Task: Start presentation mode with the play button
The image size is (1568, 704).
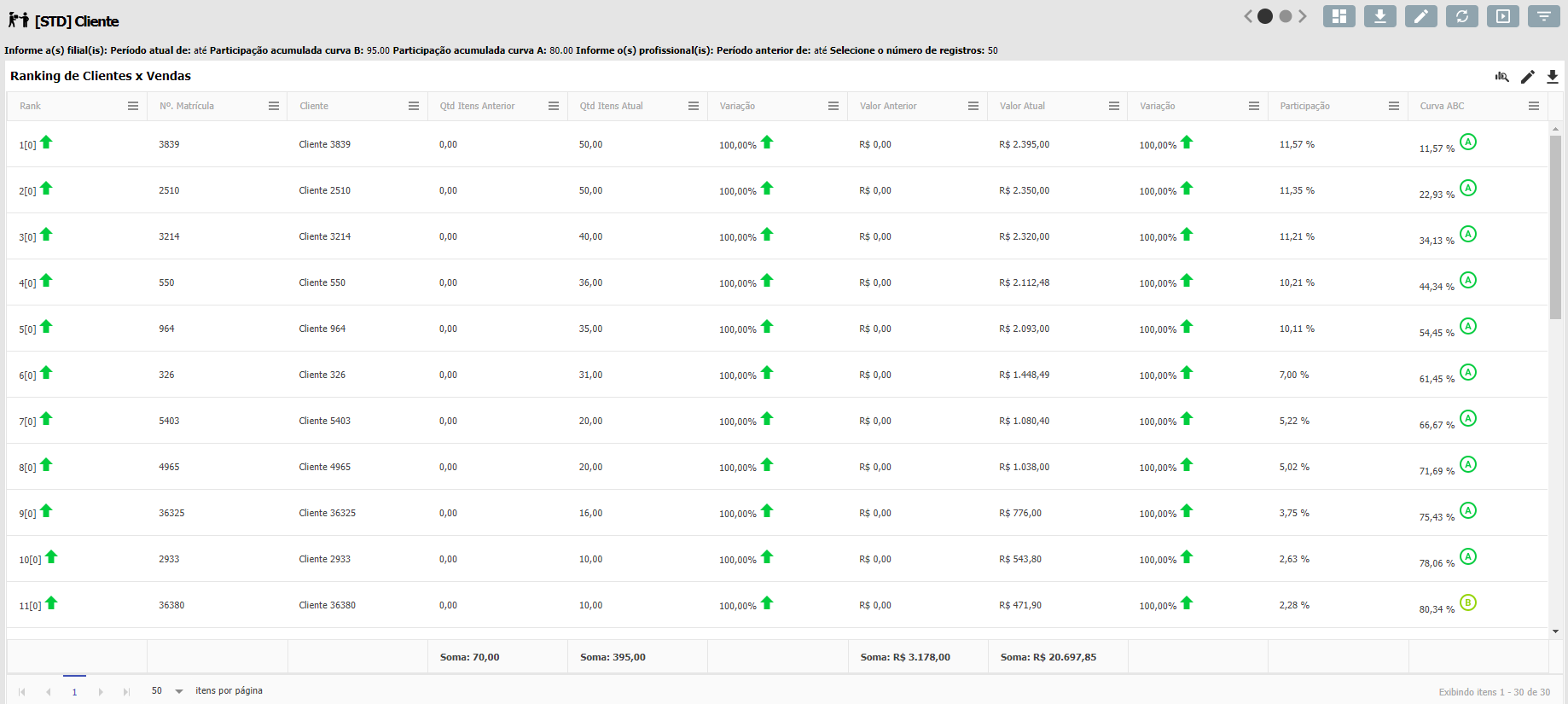Action: tap(1502, 16)
